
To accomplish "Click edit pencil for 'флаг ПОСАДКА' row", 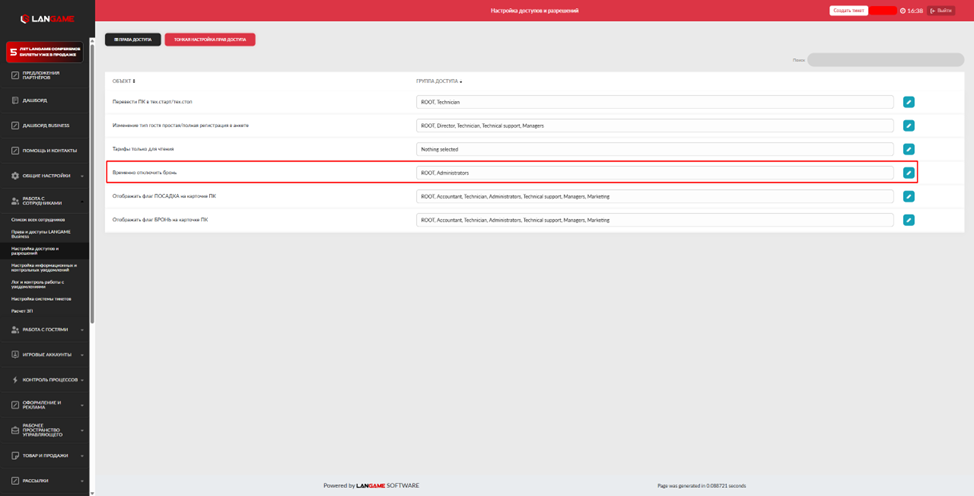I will [x=908, y=197].
